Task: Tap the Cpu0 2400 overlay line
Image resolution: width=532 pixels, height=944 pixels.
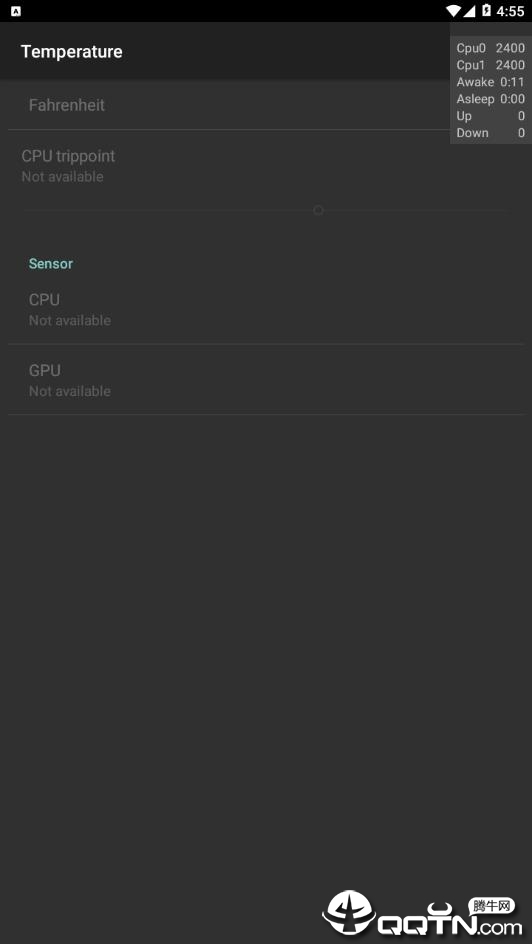Action: [x=490, y=48]
